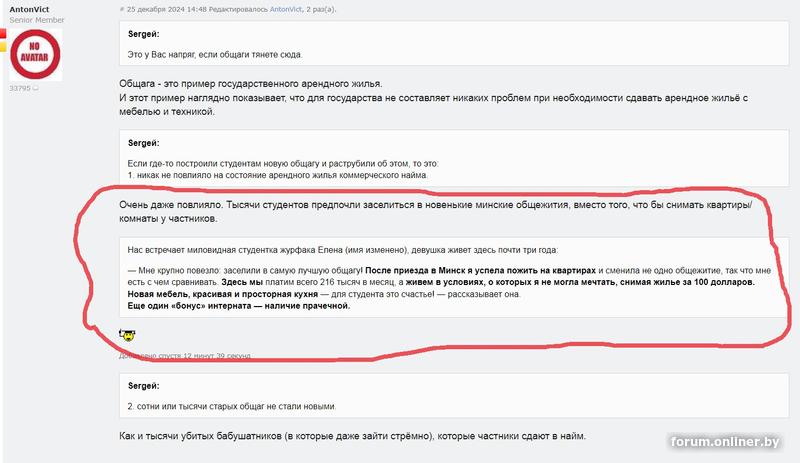Click the smiley emoticon below the quote
This screenshot has width=800, height=463.
(x=127, y=335)
